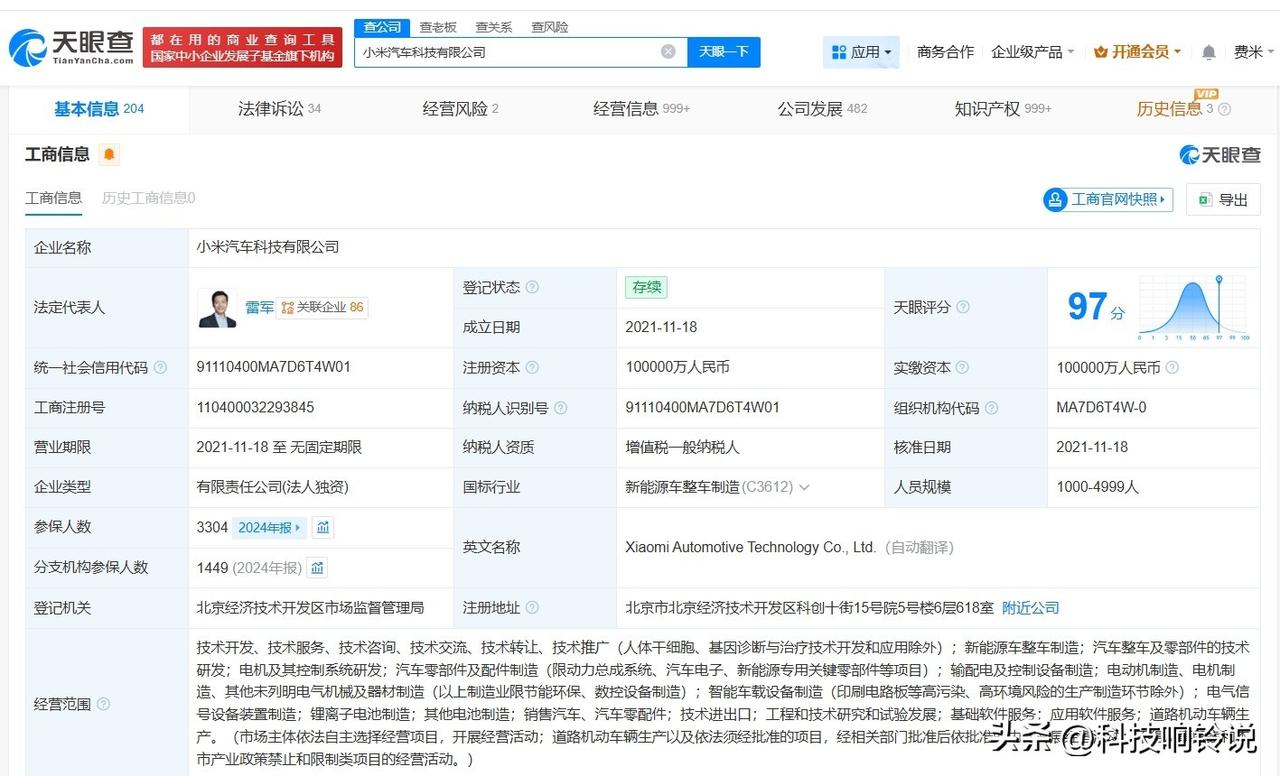1280x776 pixels.
Task: Open the 附近公司 link
Action: pyautogui.click(x=1030, y=608)
